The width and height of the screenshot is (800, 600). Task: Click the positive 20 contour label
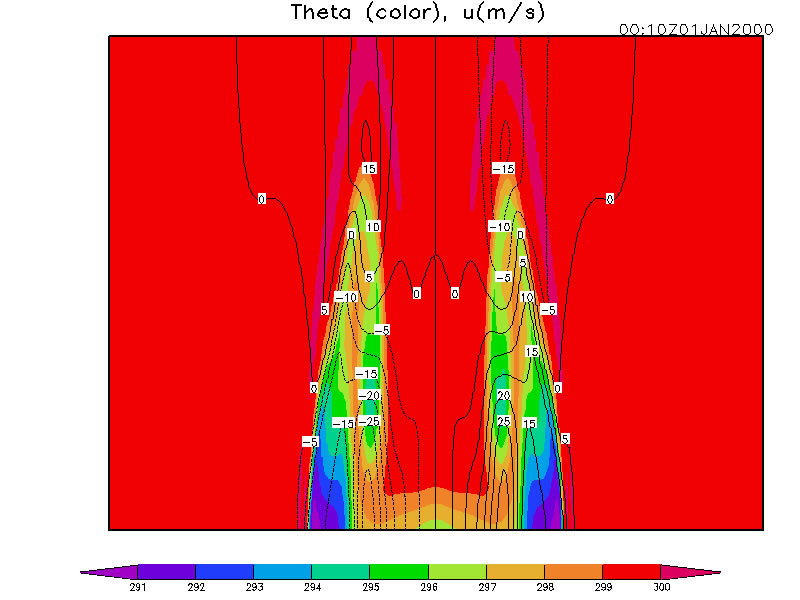click(504, 395)
